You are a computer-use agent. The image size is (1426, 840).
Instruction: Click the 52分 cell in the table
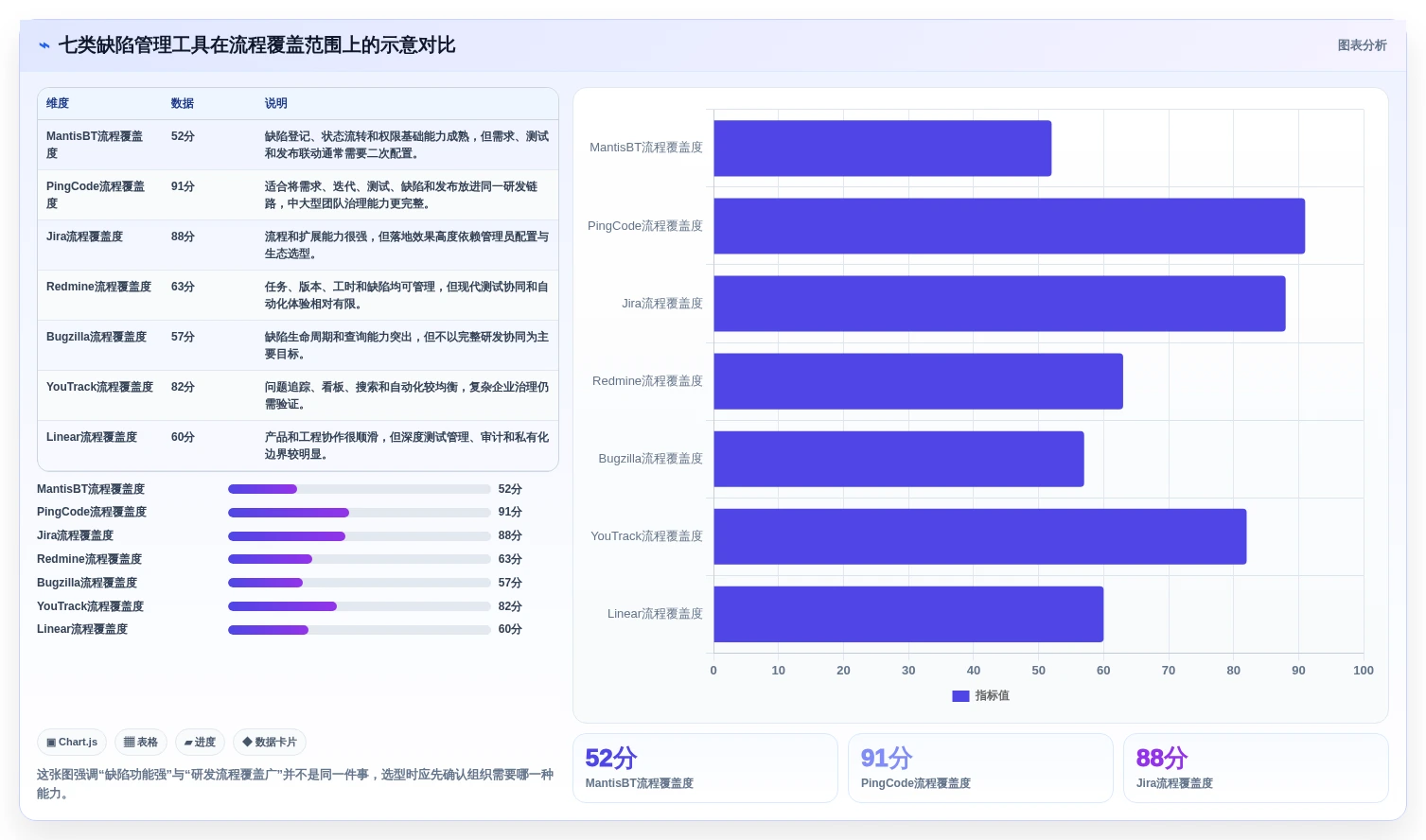click(x=183, y=136)
